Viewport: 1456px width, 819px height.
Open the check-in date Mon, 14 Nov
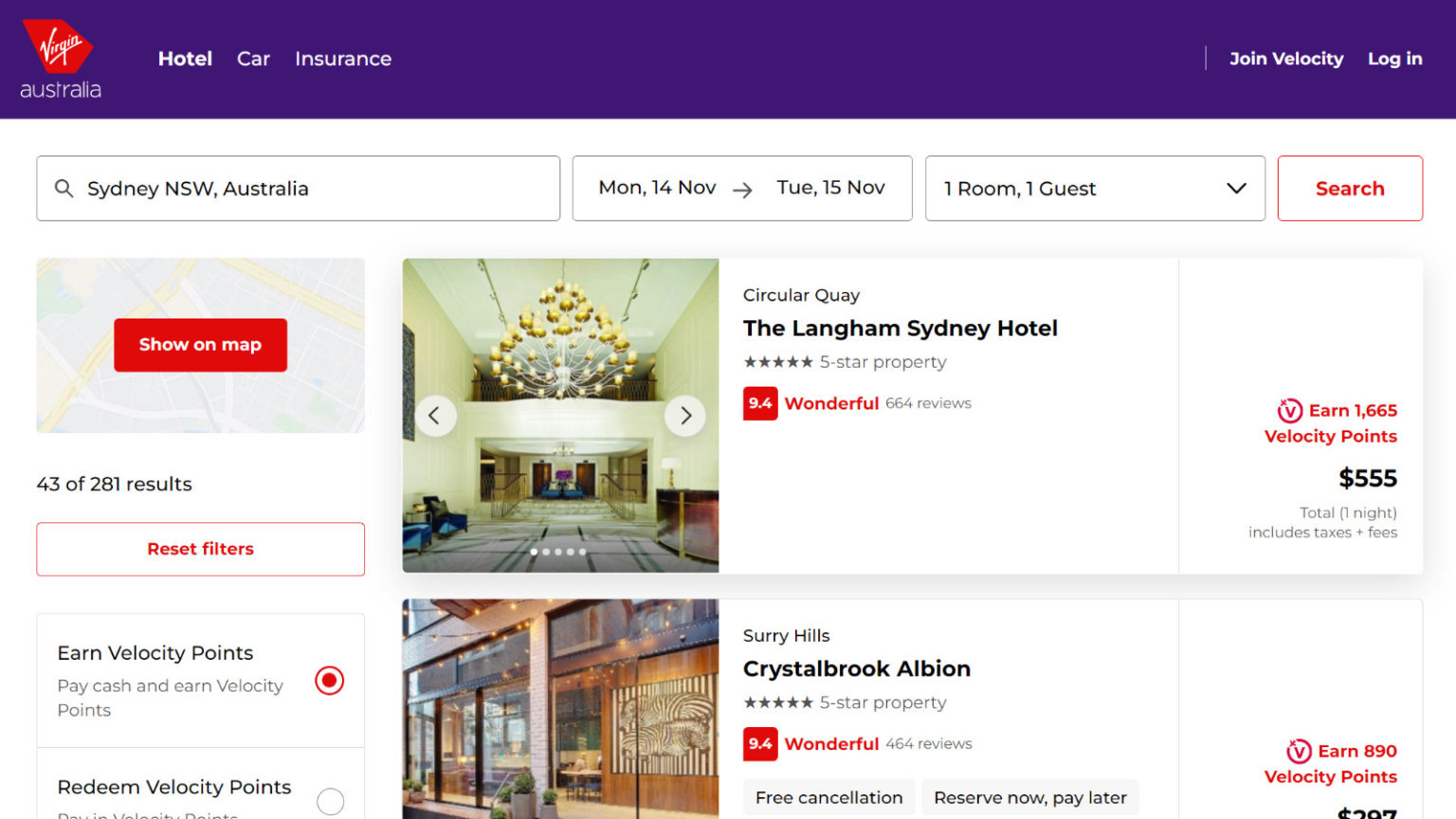(x=656, y=187)
